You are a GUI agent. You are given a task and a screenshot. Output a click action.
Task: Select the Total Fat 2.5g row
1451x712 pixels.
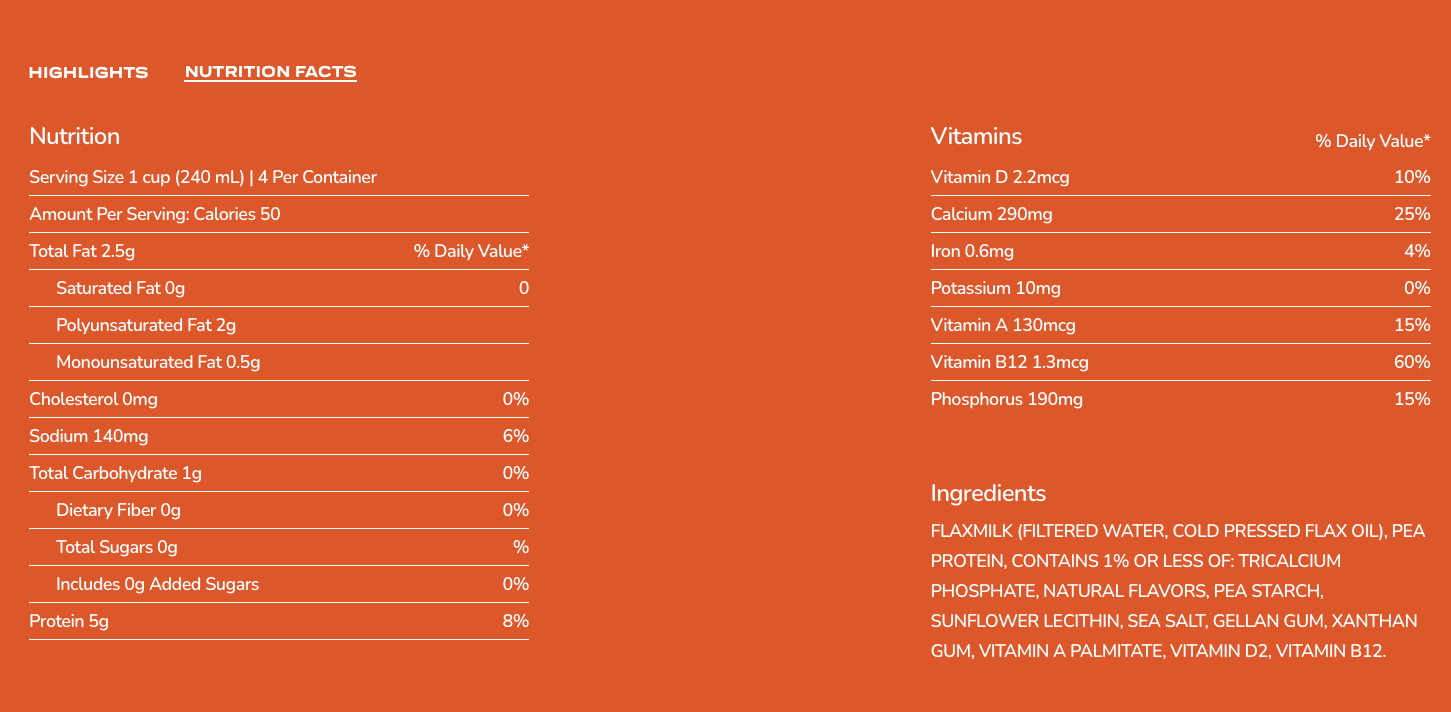point(82,251)
